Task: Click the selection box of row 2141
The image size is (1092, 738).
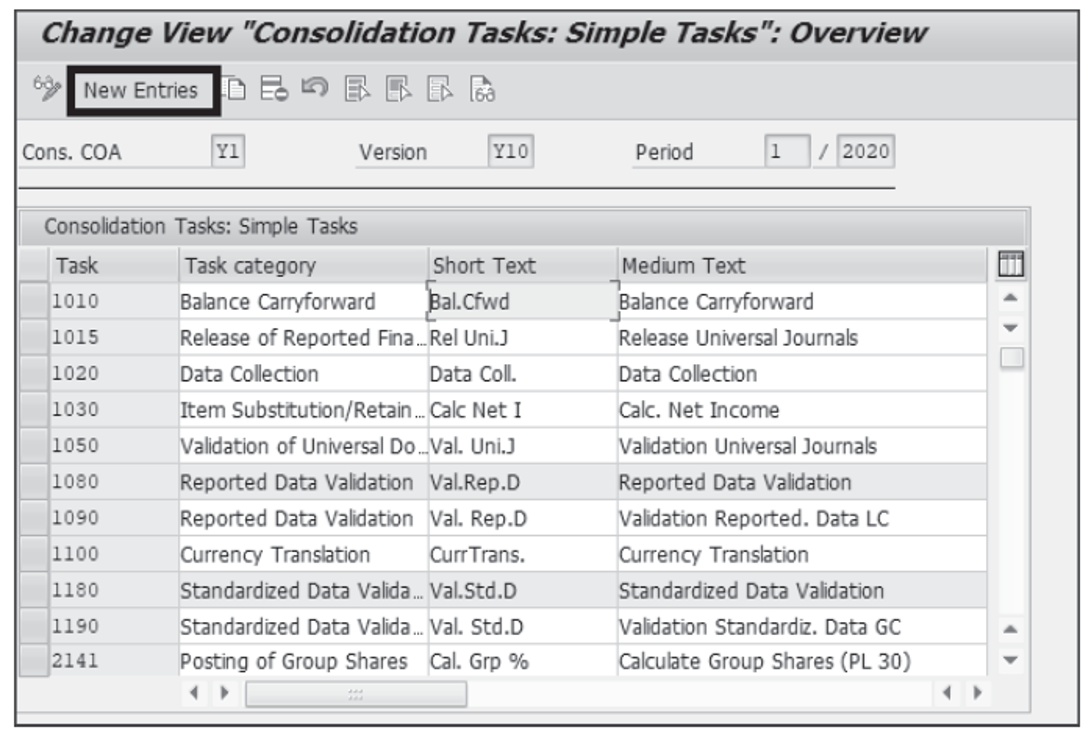Action: pyautogui.click(x=32, y=658)
